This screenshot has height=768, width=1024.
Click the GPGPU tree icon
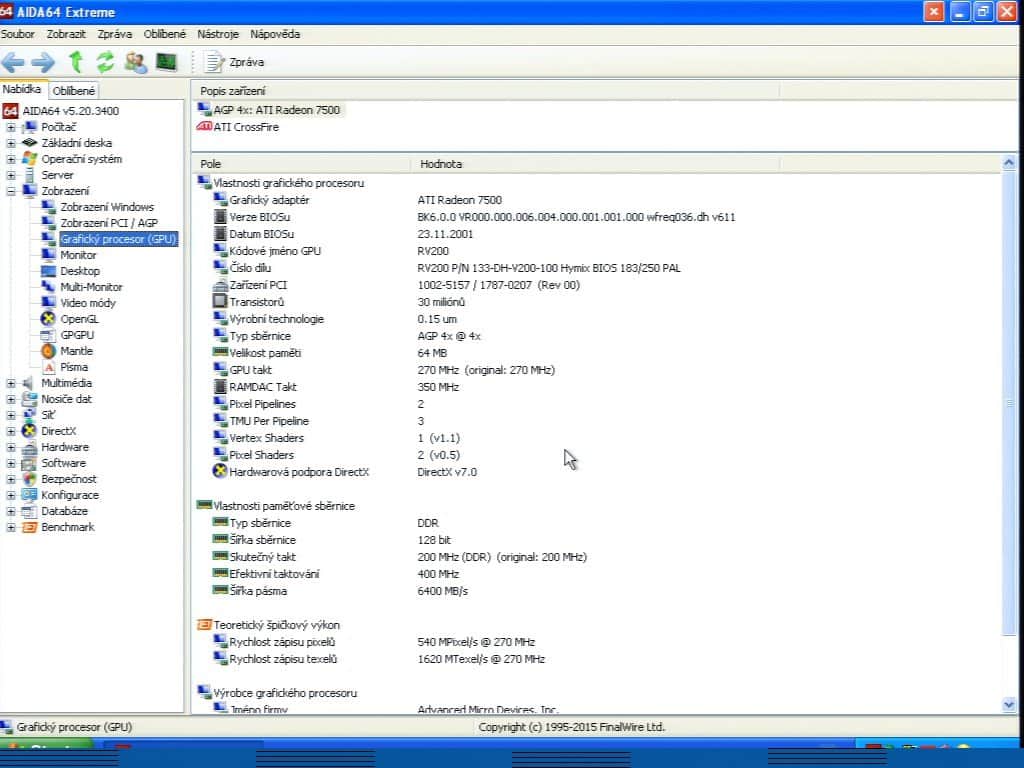pos(48,335)
